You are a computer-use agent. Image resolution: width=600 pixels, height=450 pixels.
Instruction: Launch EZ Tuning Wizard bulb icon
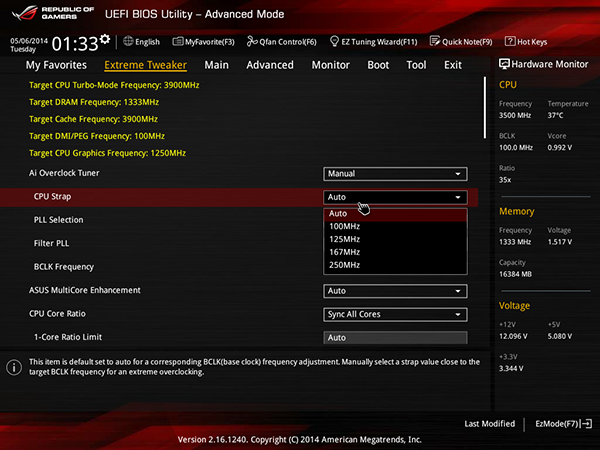pos(334,41)
